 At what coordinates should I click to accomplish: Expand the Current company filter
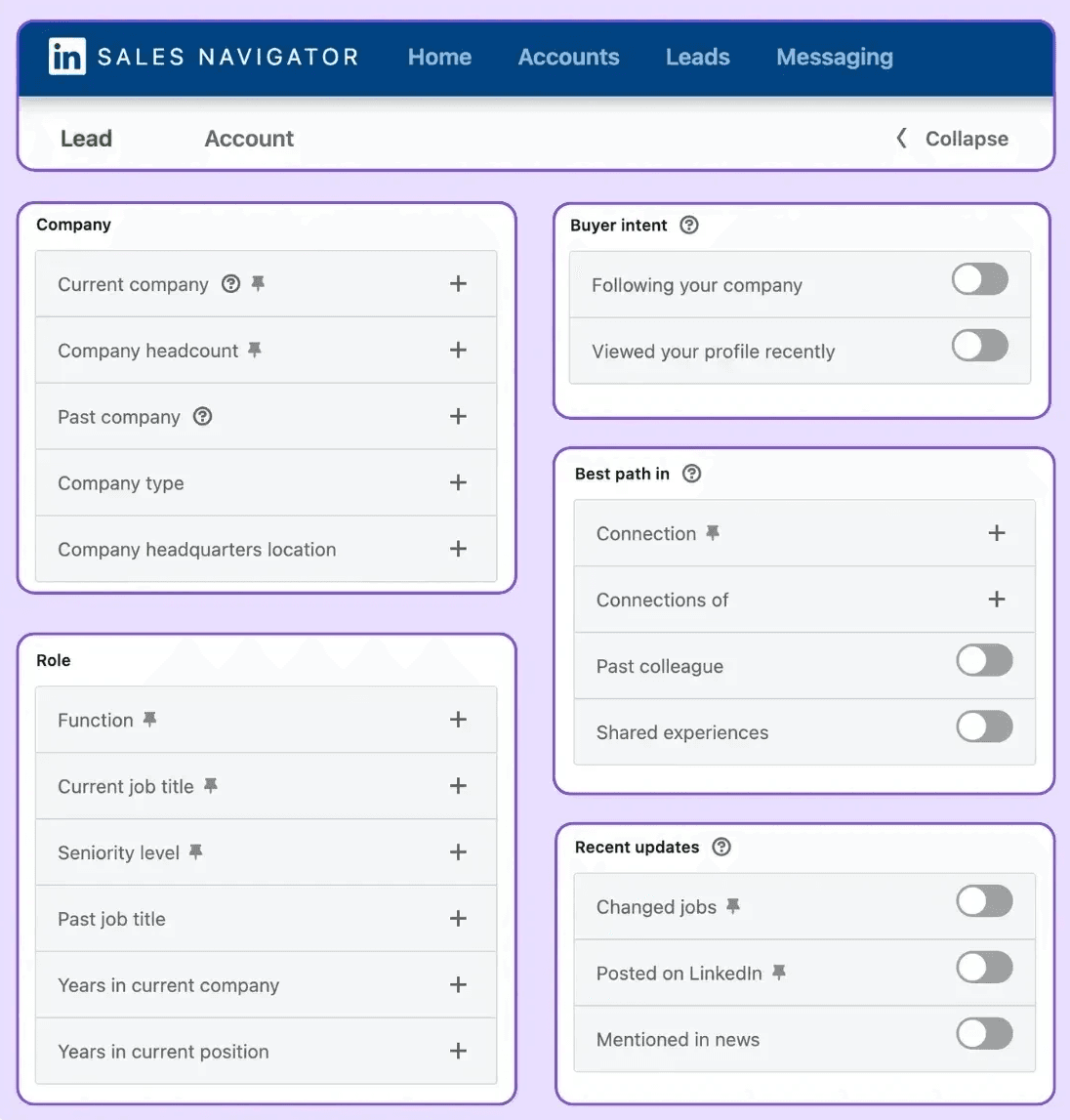(458, 283)
